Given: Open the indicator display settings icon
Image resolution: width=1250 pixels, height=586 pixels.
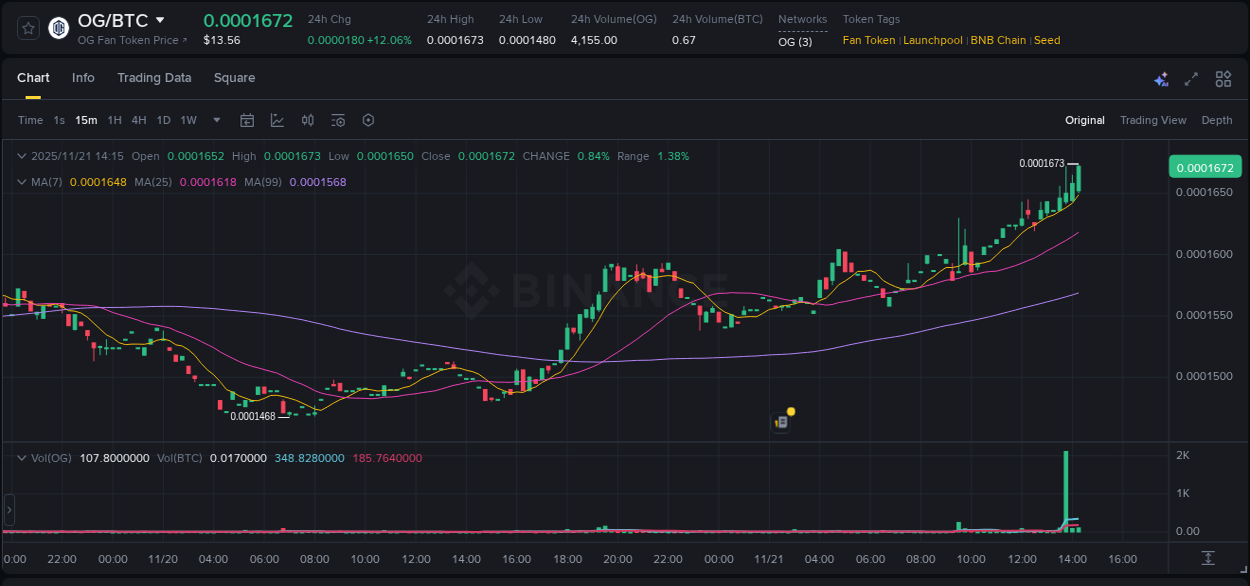Looking at the screenshot, I should point(337,120).
